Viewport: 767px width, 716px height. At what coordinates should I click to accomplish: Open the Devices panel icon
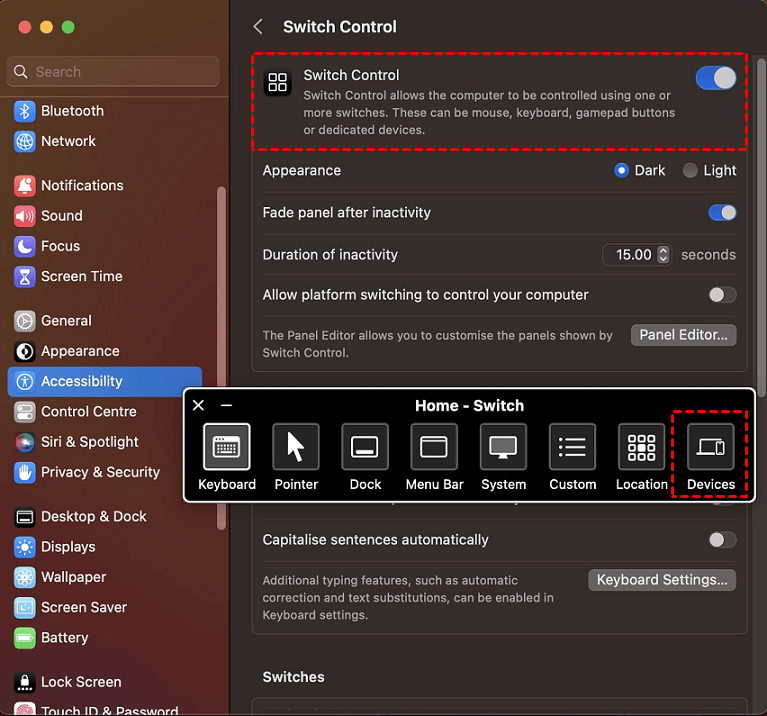coord(711,447)
